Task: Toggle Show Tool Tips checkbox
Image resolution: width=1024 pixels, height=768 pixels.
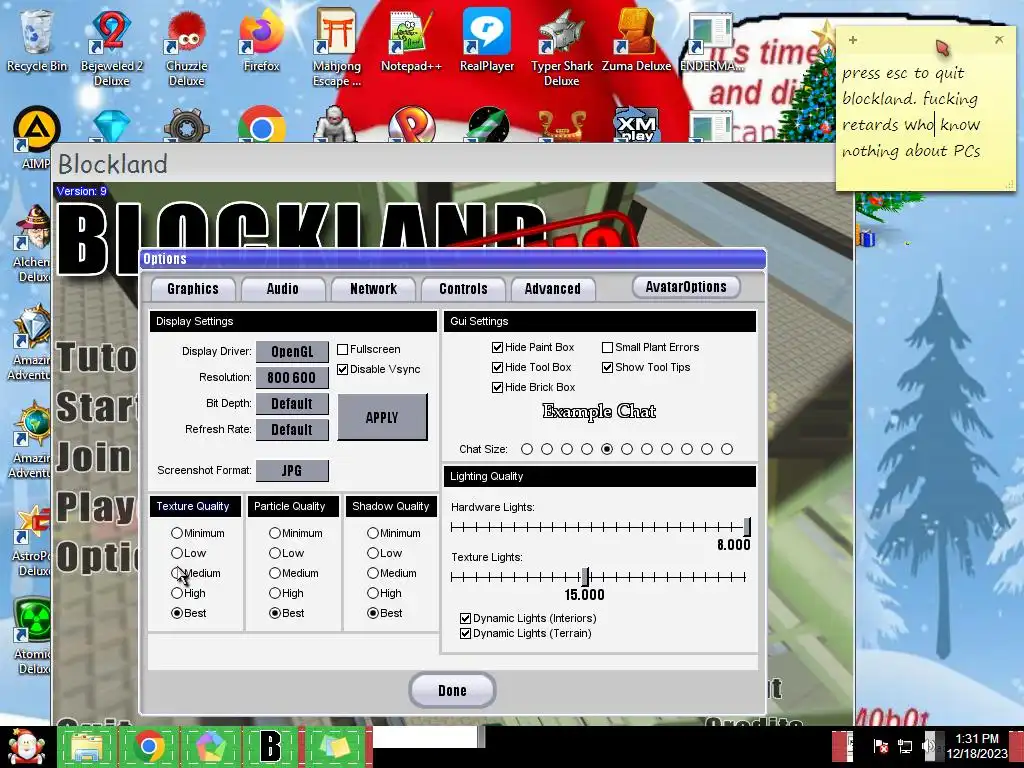Action: 607,368
